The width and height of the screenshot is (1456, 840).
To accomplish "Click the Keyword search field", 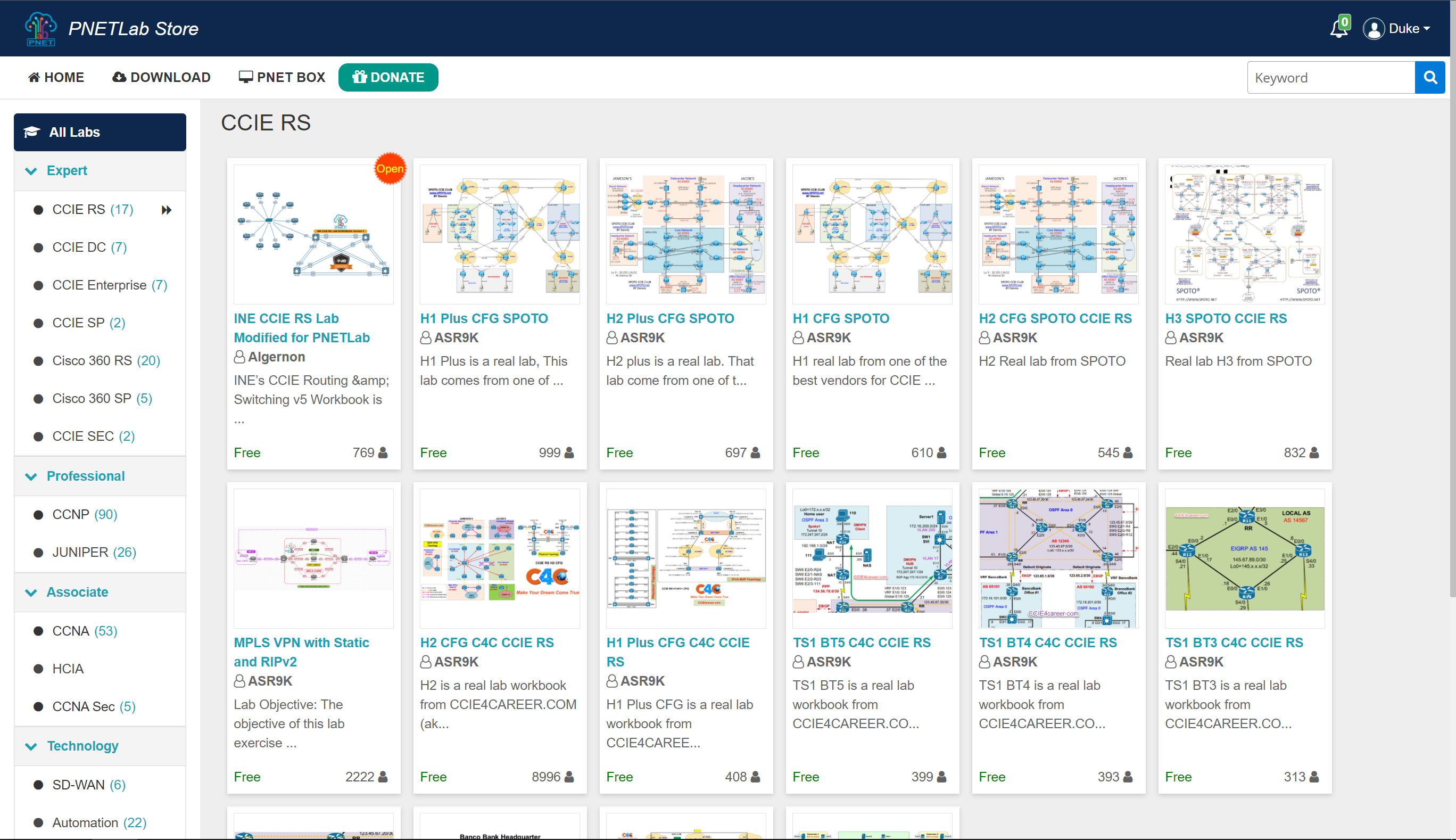I will 1331,77.
